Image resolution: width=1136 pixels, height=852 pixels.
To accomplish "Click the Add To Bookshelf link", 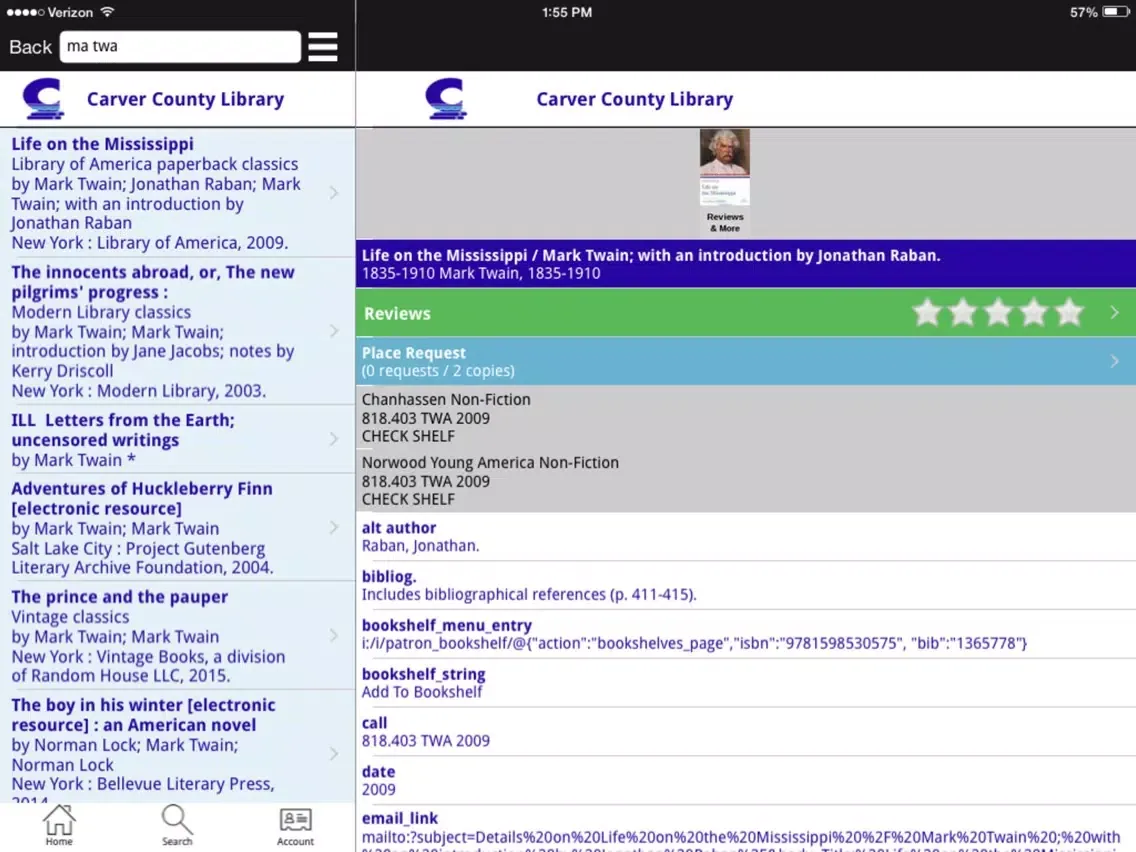I will [422, 692].
